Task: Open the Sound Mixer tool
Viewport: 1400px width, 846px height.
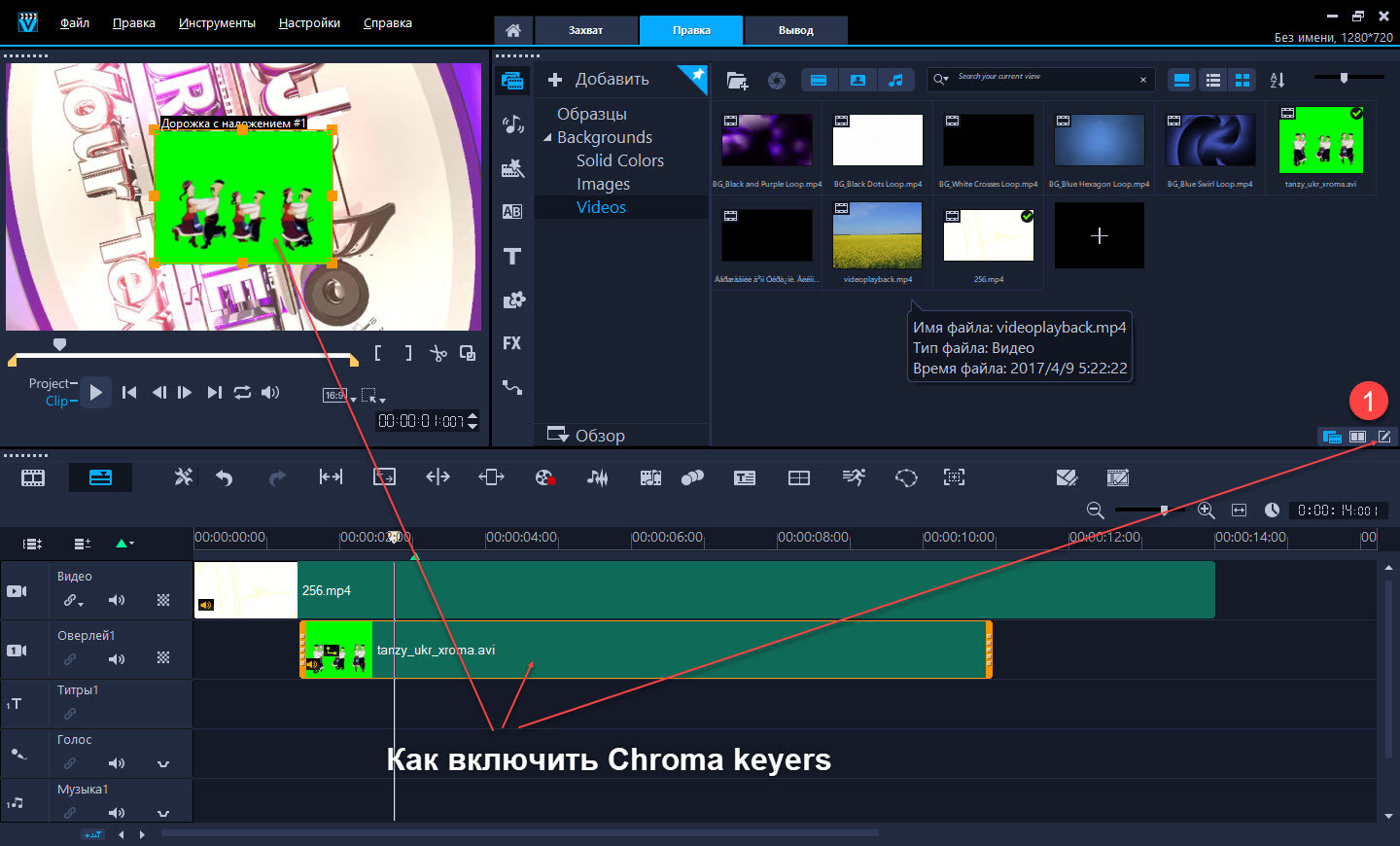Action: pos(597,477)
